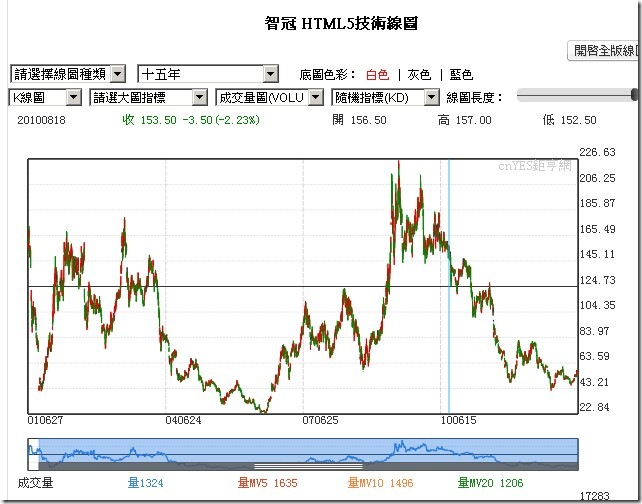Expand the 請選大圖指標 indicator dropdown
642x504 pixels.
click(x=148, y=97)
